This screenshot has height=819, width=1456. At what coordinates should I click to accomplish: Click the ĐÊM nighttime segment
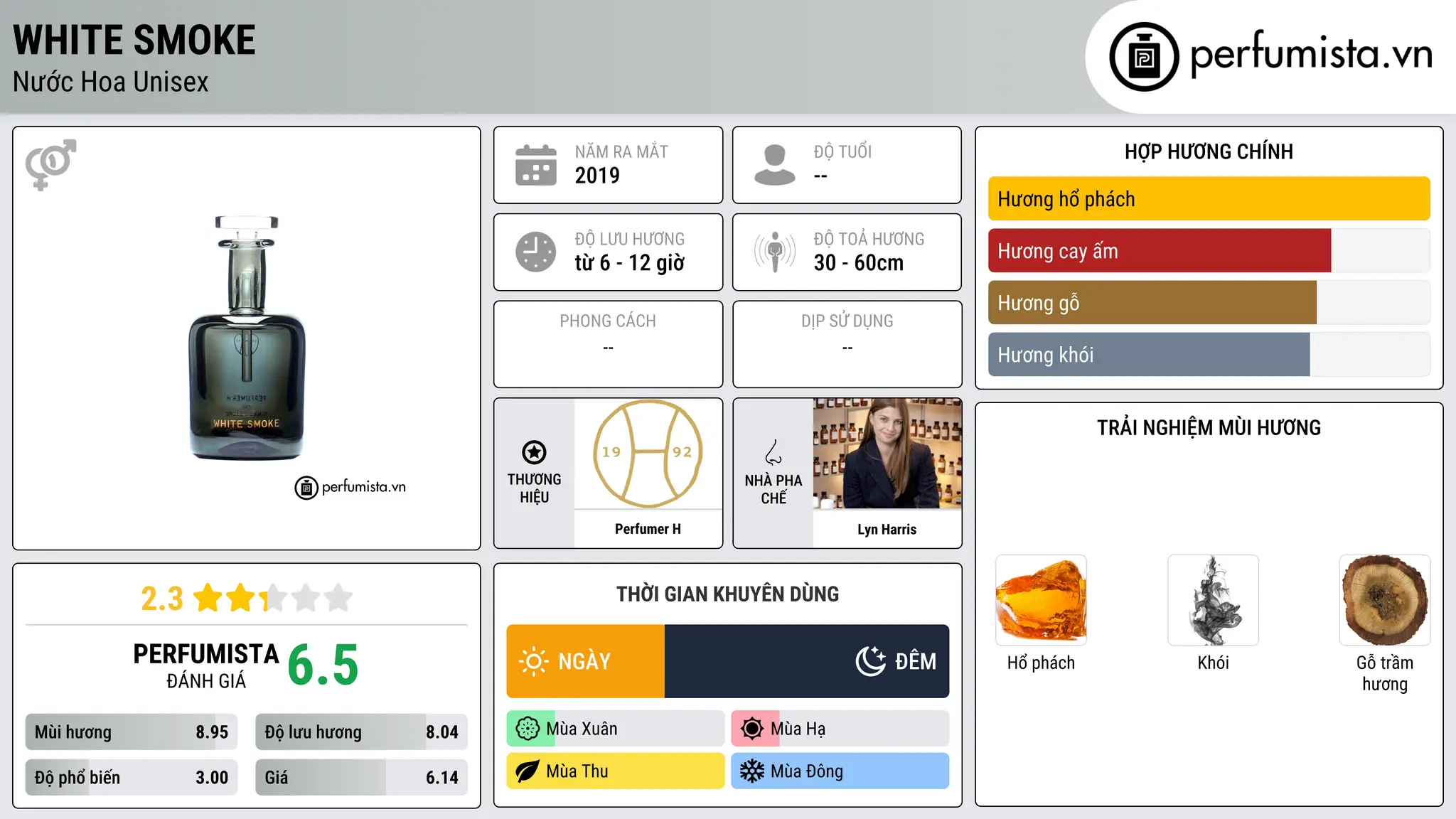pyautogui.click(x=807, y=661)
